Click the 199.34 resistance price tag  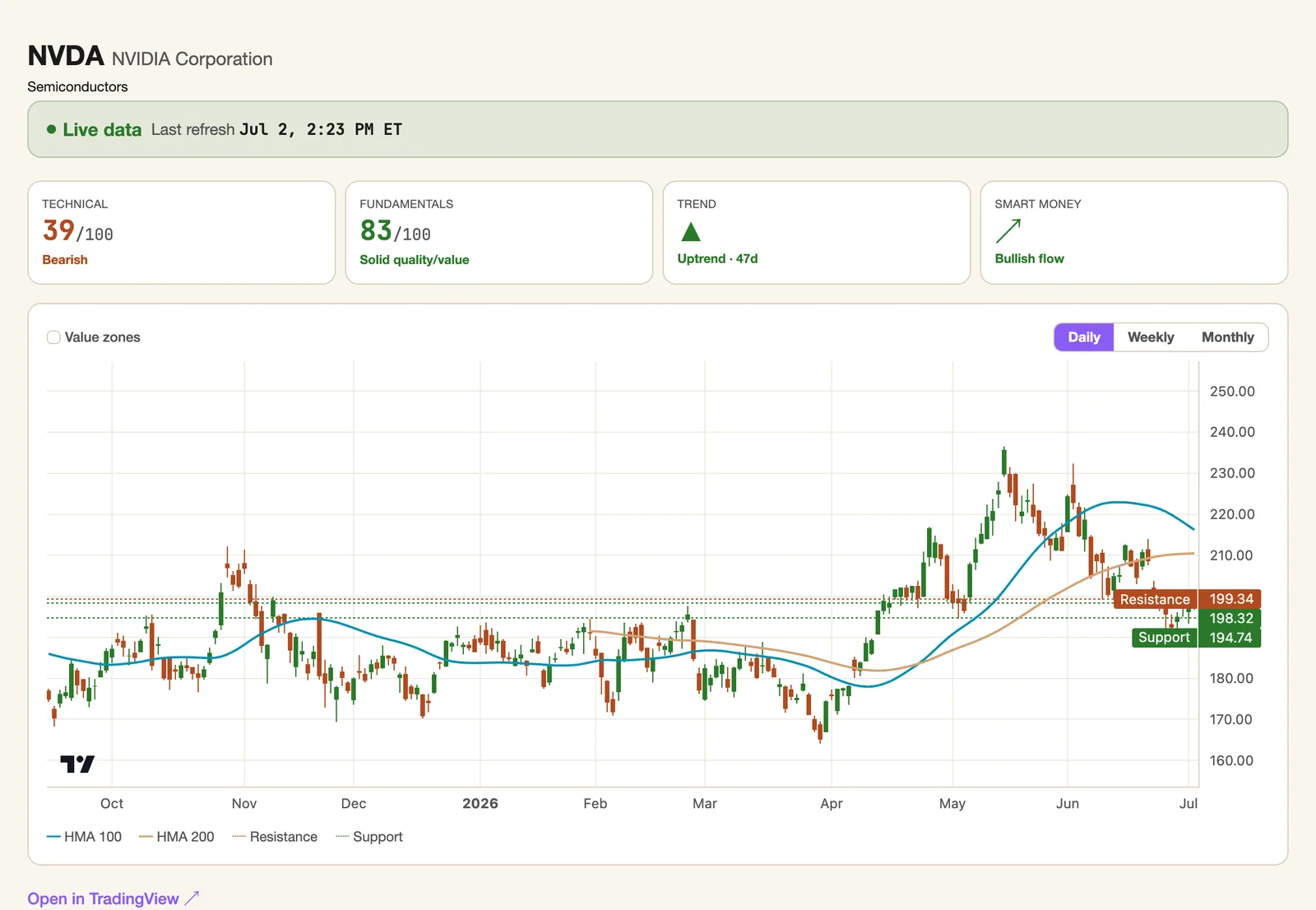pos(1230,599)
